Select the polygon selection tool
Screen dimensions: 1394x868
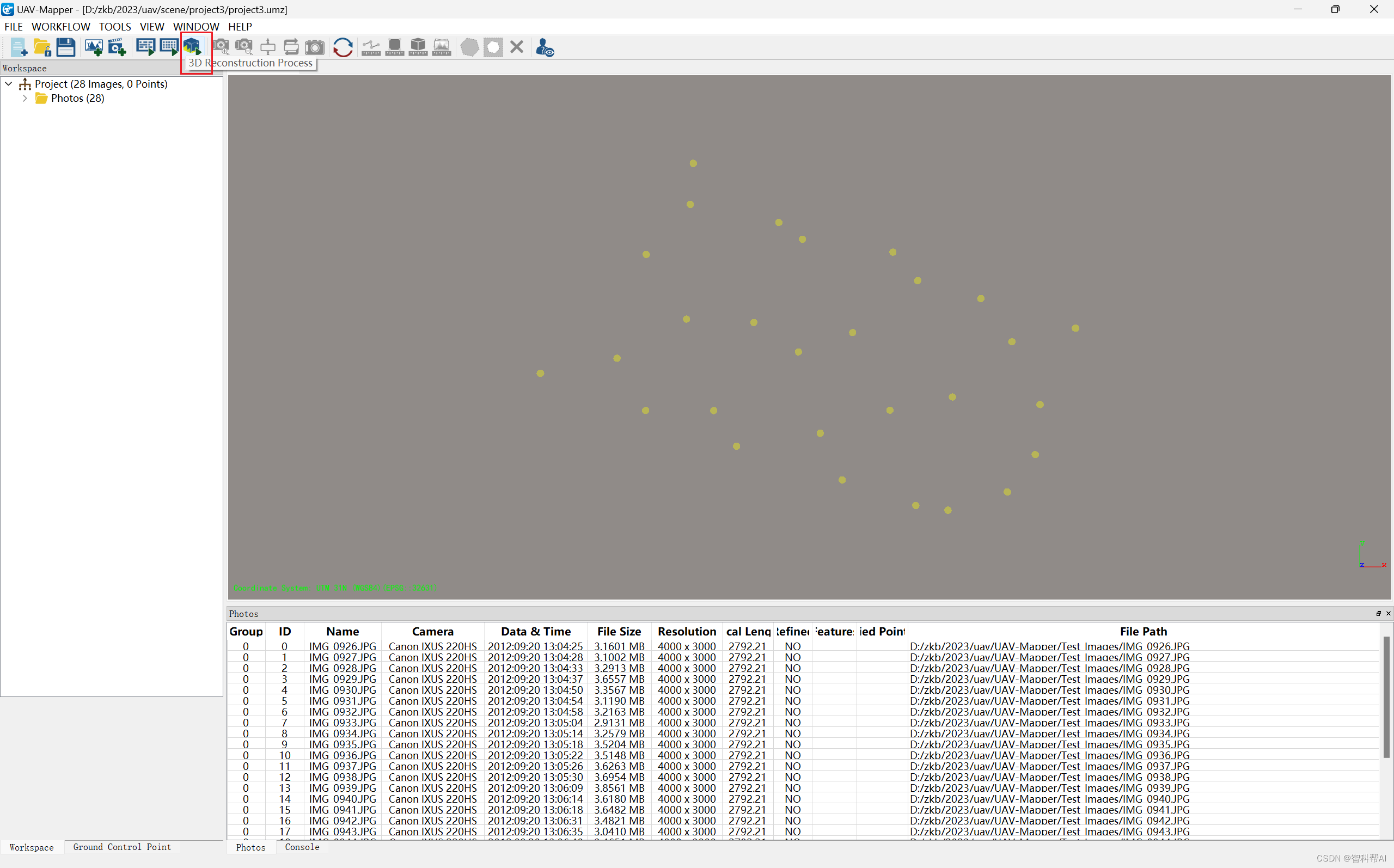pyautogui.click(x=469, y=47)
